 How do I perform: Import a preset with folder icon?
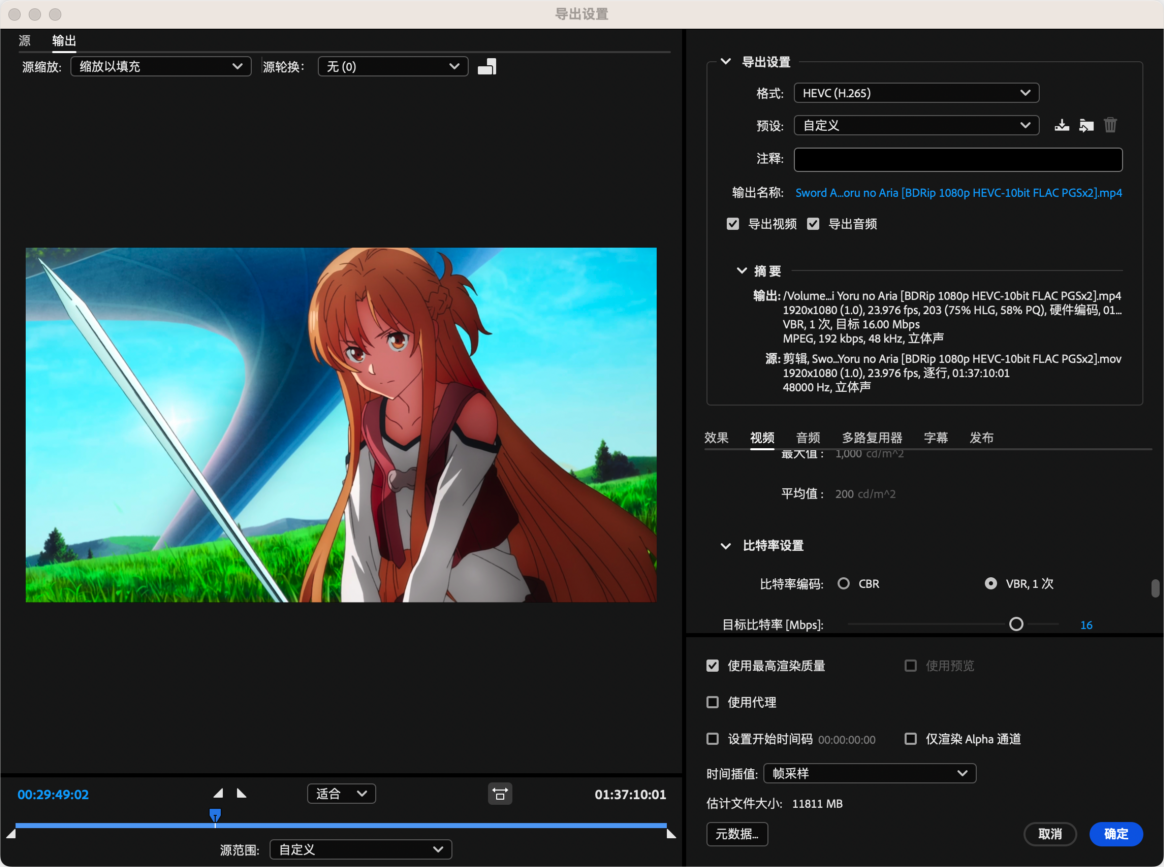pos(1086,125)
